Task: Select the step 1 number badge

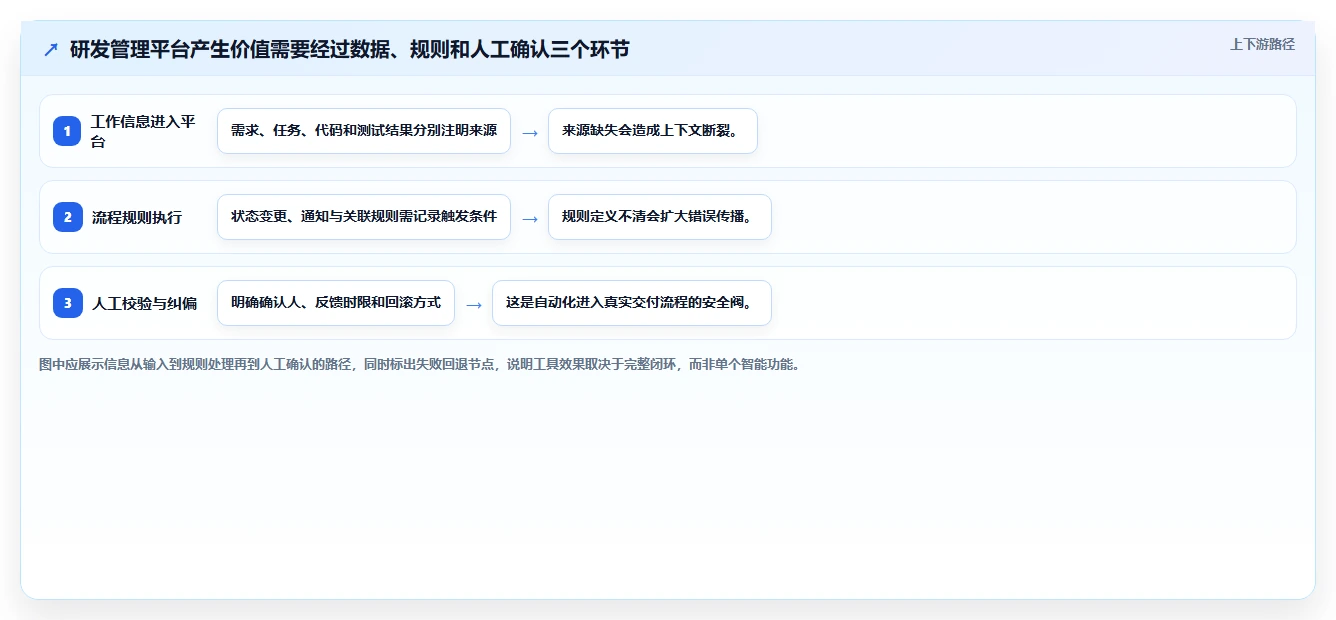Action: pyautogui.click(x=68, y=131)
